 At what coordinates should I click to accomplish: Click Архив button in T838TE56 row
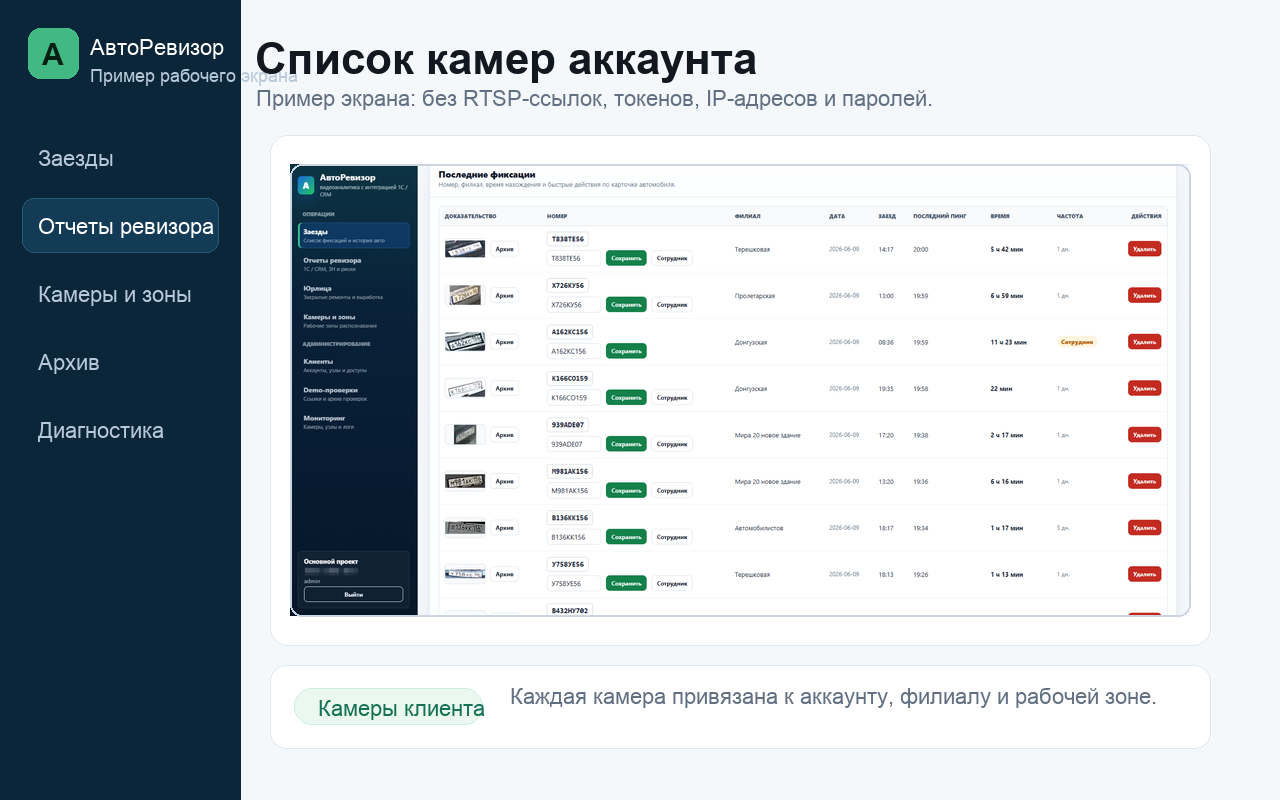pyautogui.click(x=505, y=249)
